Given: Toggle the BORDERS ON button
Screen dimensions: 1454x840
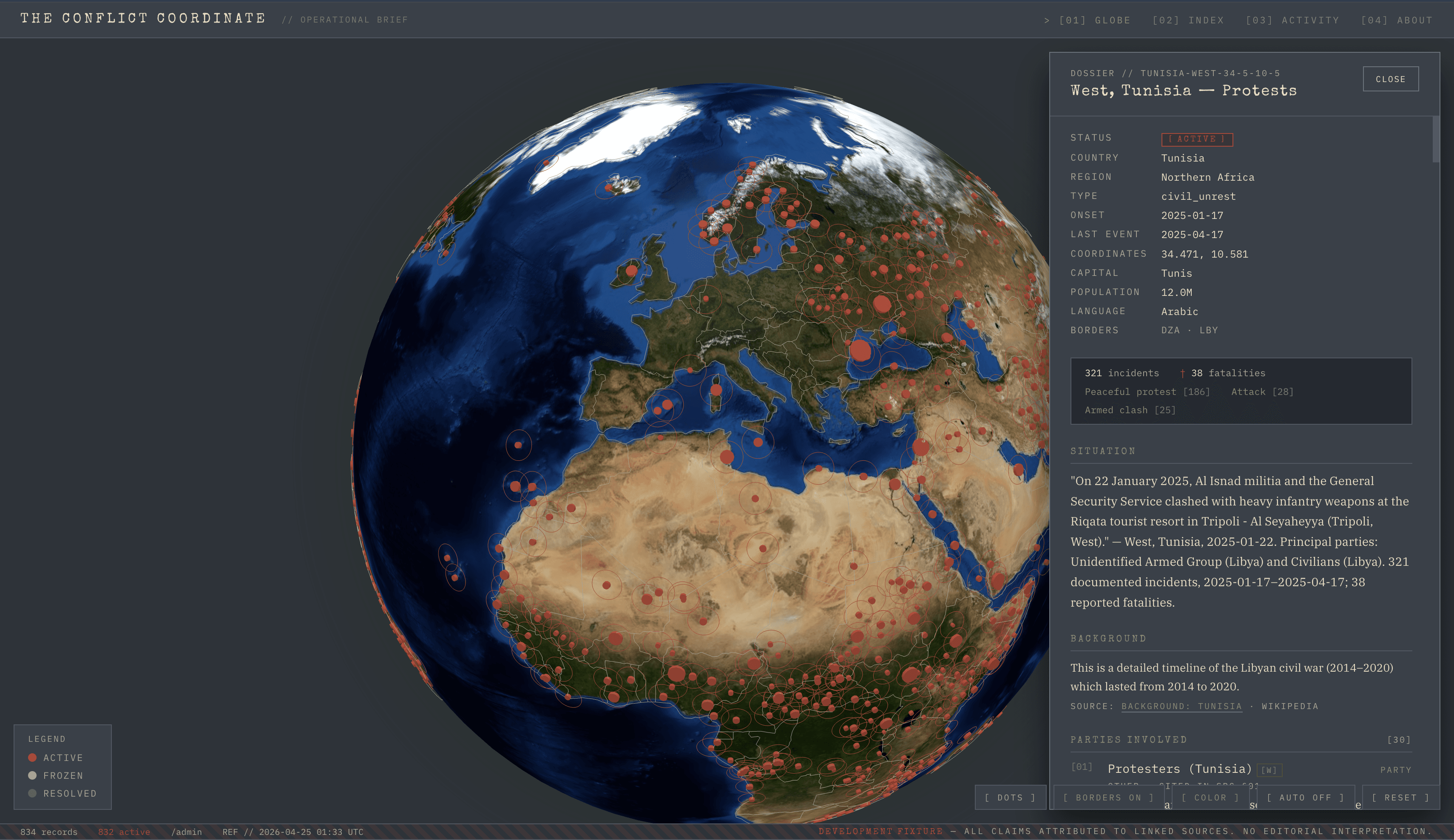Looking at the screenshot, I should [x=1108, y=797].
